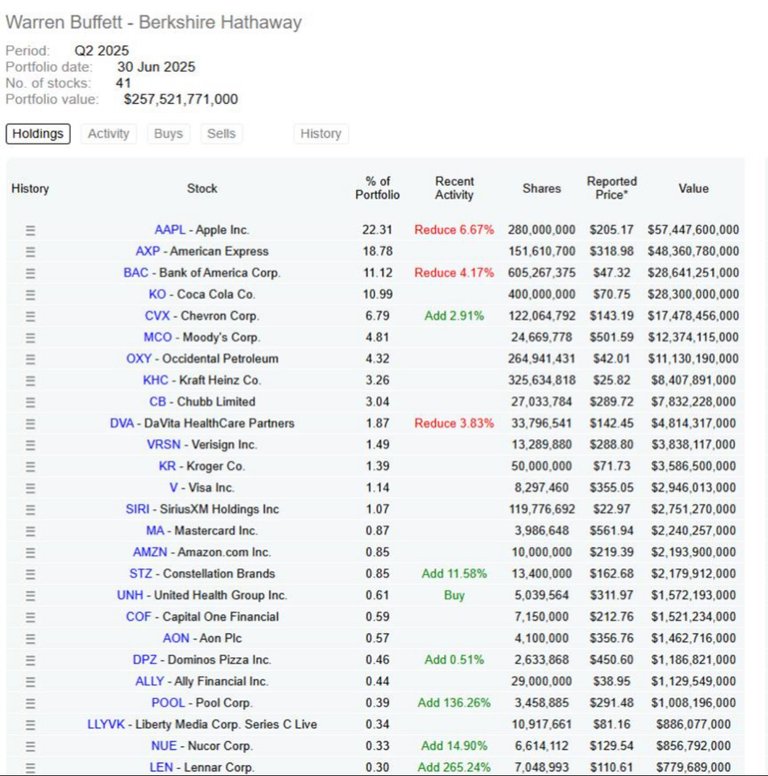Click the Stock column header
Viewport: 768px width, 776px height.
click(202, 189)
